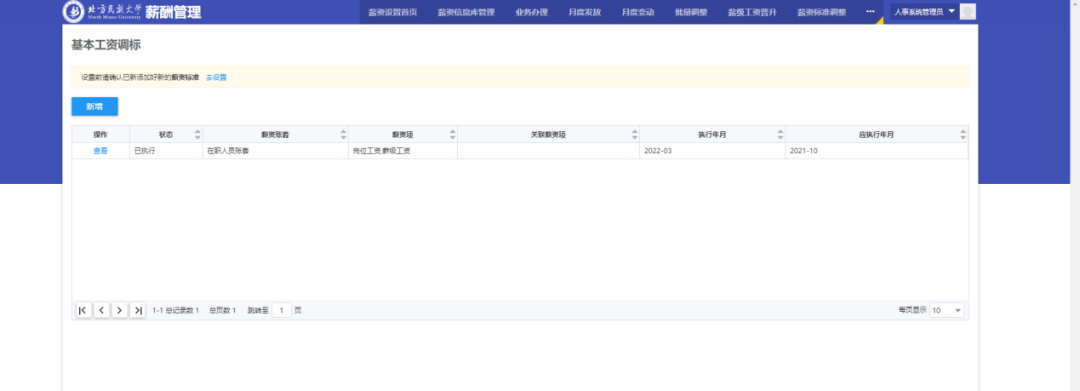Go to the first page of records

click(83, 310)
